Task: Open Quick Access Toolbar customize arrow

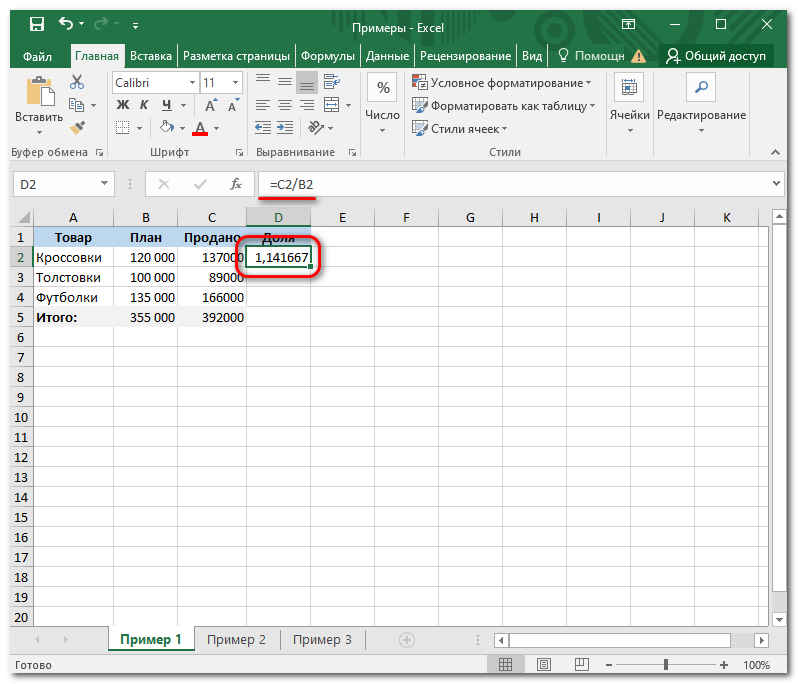Action: point(135,25)
